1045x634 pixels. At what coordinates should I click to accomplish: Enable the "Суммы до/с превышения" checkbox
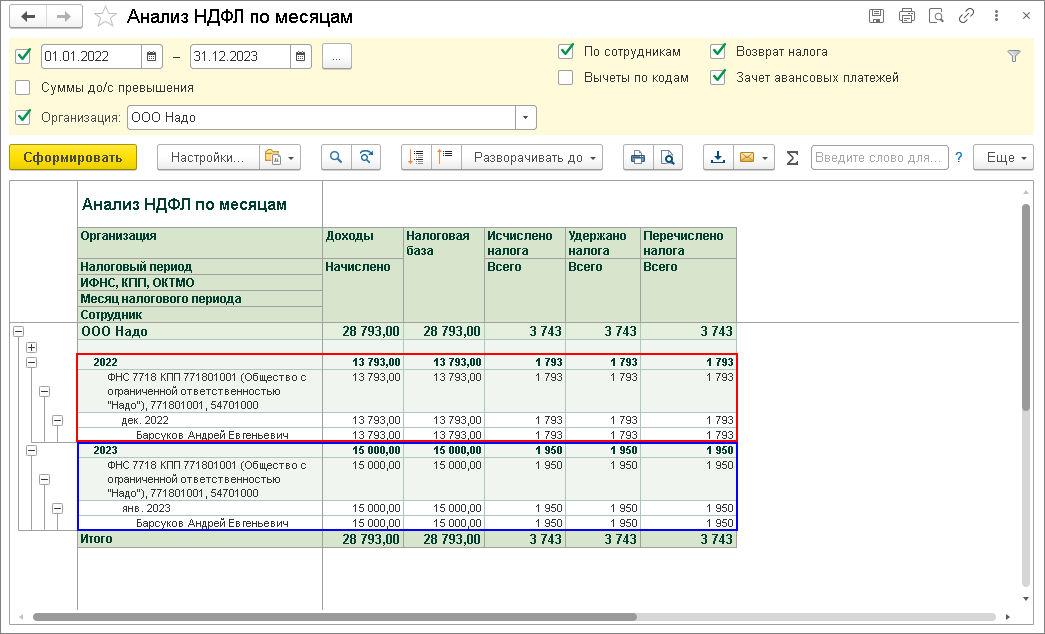(24, 87)
